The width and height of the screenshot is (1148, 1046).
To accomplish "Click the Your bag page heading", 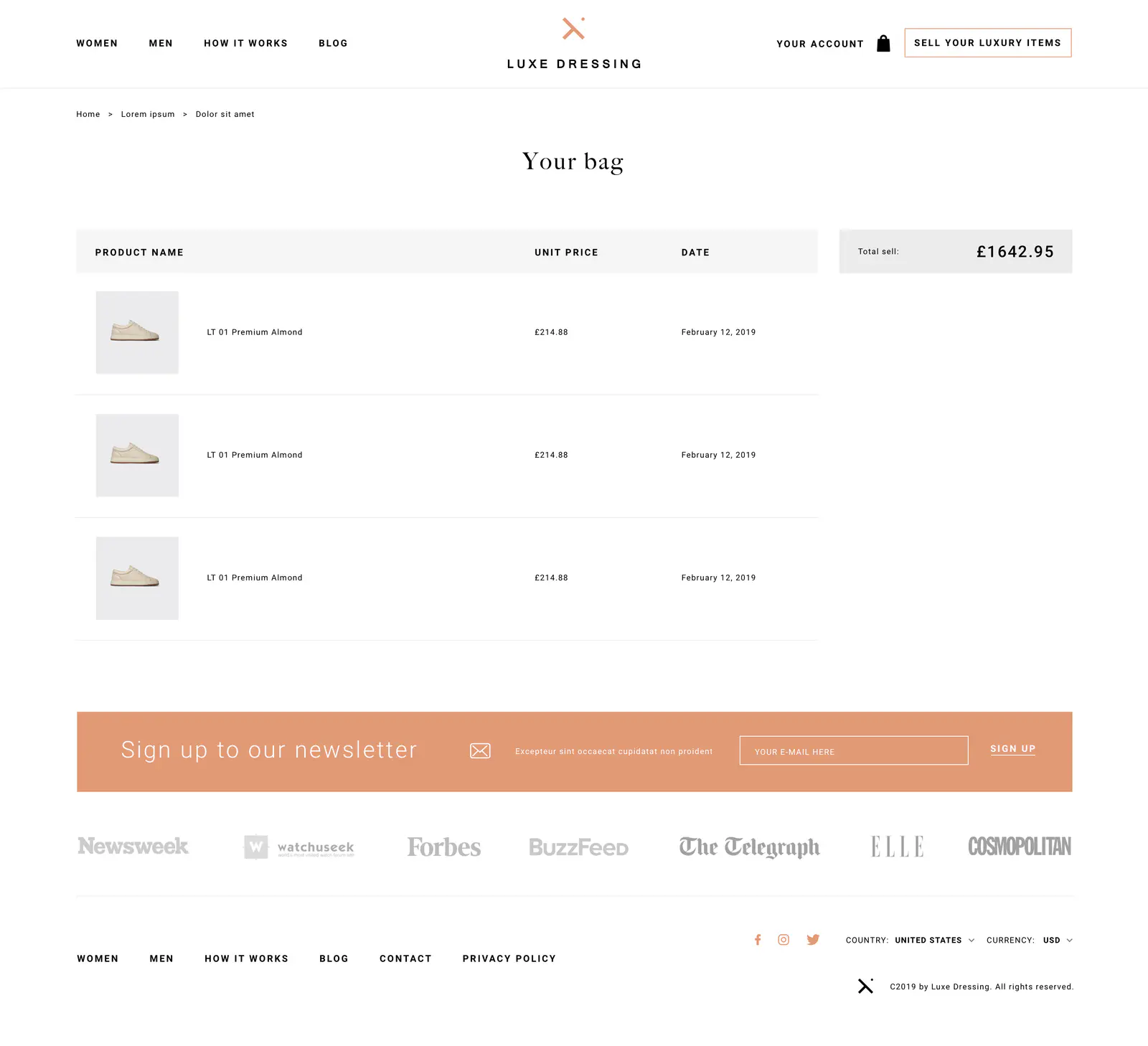I will click(573, 162).
